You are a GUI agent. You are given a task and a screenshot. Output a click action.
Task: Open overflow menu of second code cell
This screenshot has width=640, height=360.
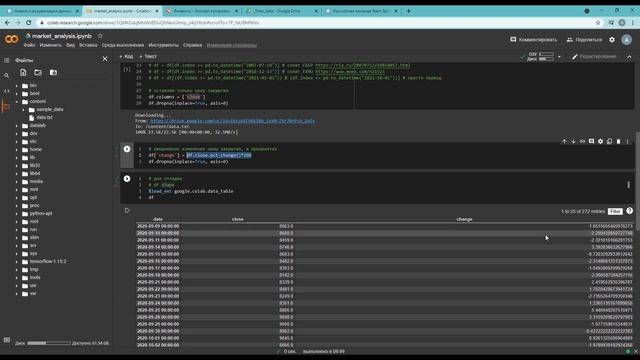(x=628, y=185)
